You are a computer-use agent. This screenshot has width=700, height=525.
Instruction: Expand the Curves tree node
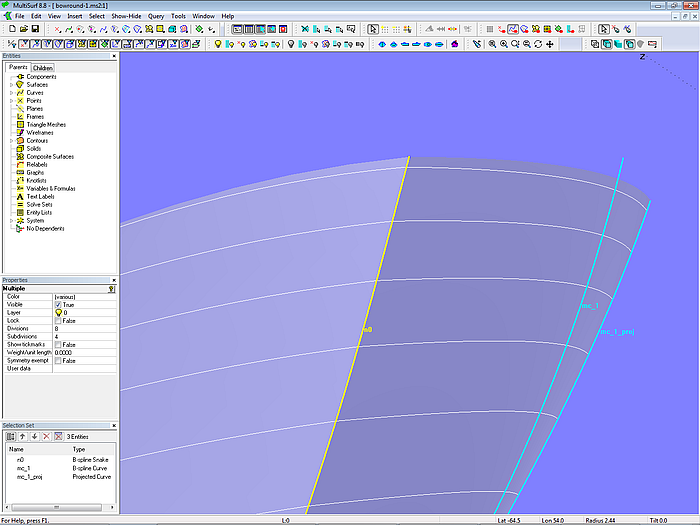(11, 93)
